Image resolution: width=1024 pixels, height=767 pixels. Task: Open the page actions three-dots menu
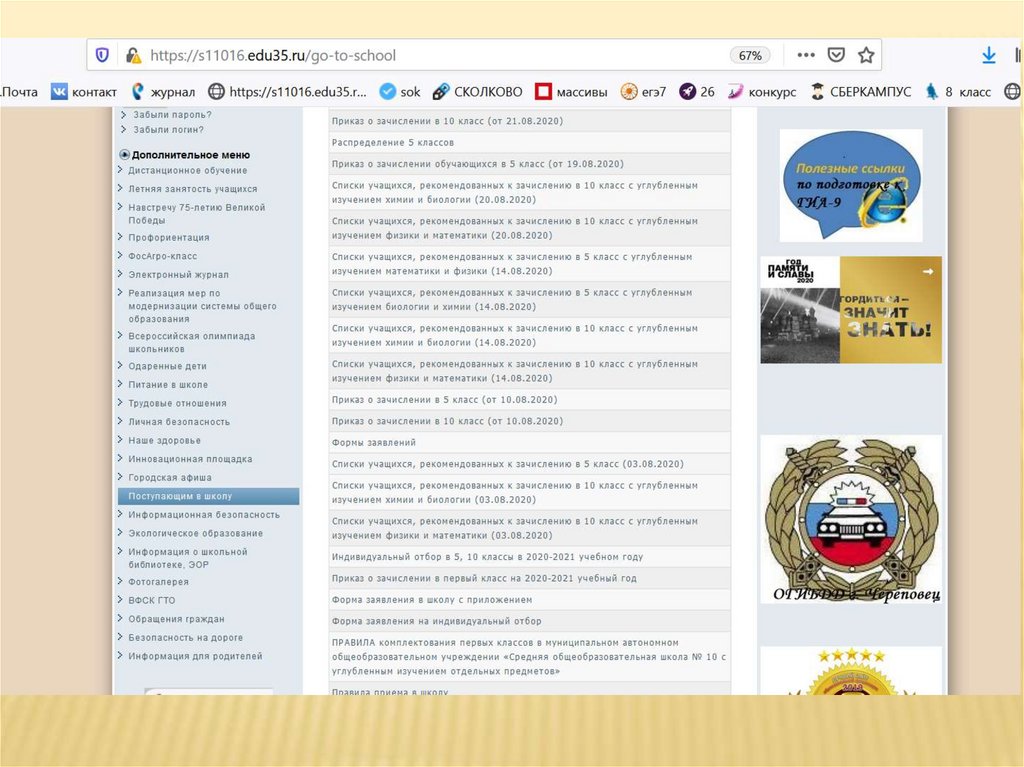point(806,55)
